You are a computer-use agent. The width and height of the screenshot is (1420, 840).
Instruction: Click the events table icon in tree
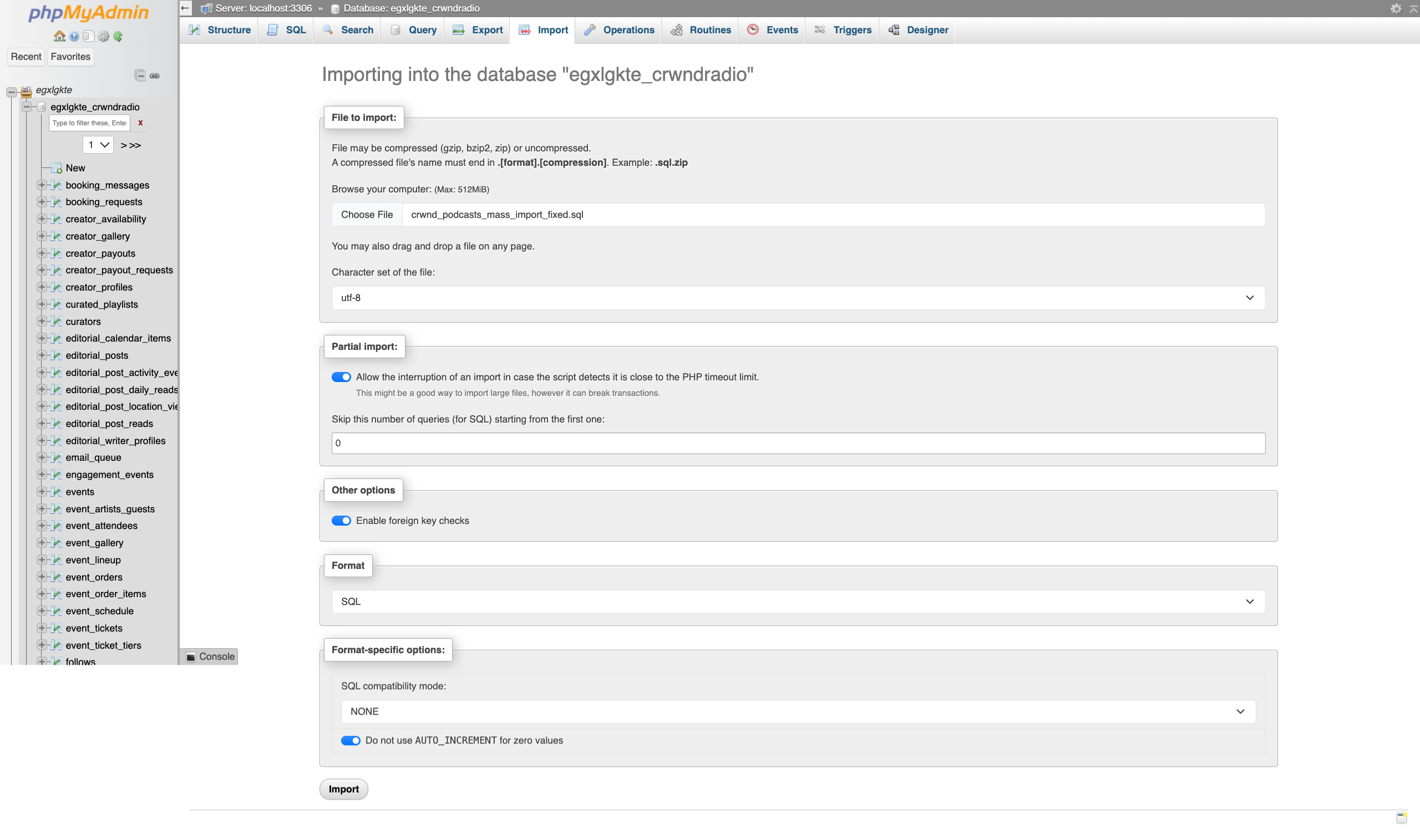click(57, 492)
